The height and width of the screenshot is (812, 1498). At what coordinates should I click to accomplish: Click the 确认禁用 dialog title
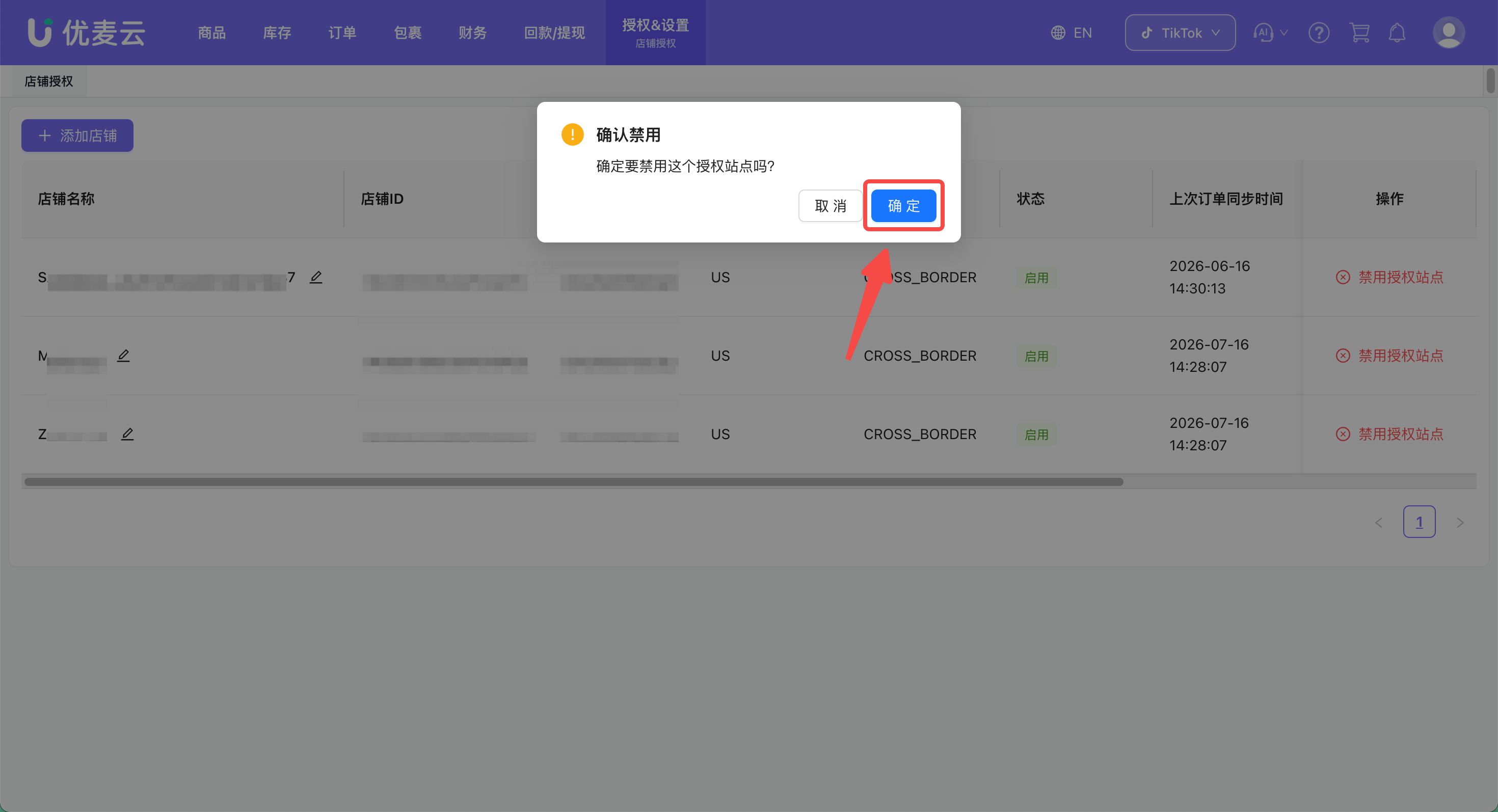coord(628,135)
